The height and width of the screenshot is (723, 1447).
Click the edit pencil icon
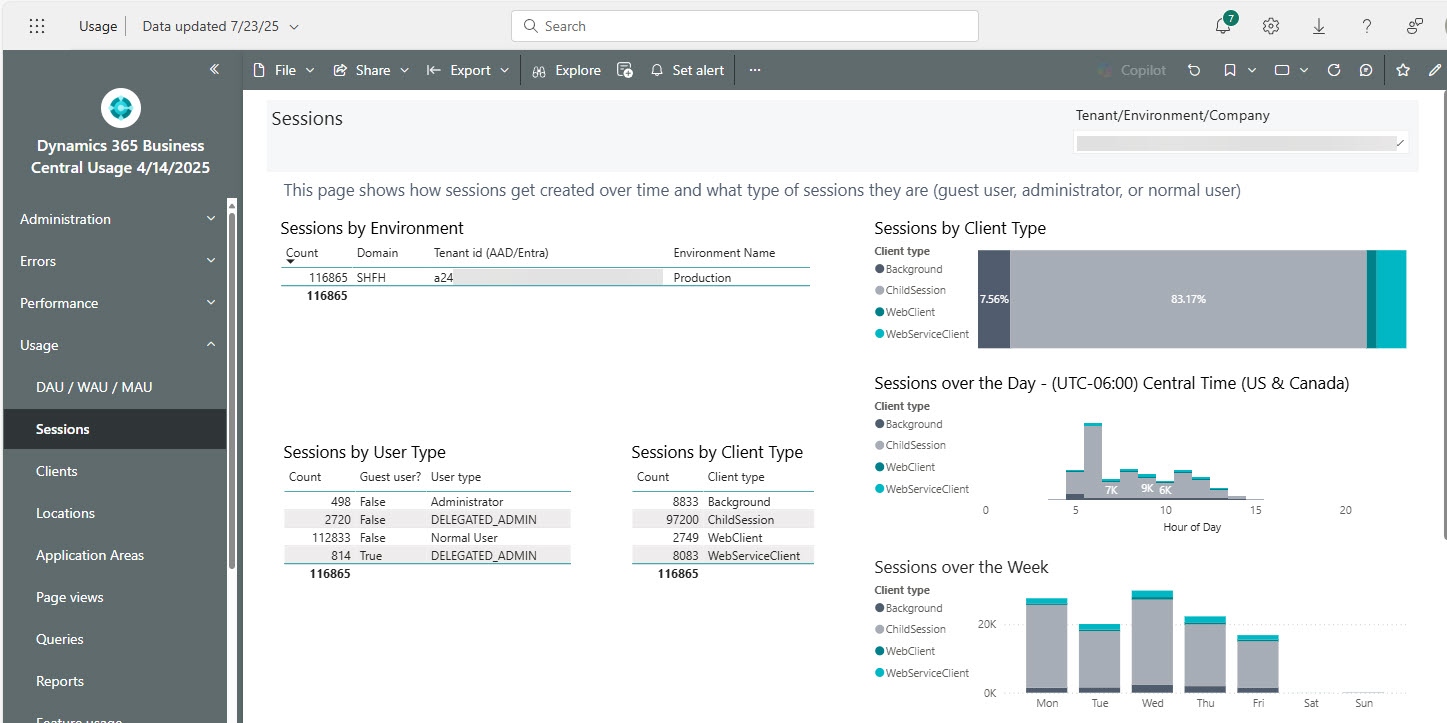(x=1436, y=70)
